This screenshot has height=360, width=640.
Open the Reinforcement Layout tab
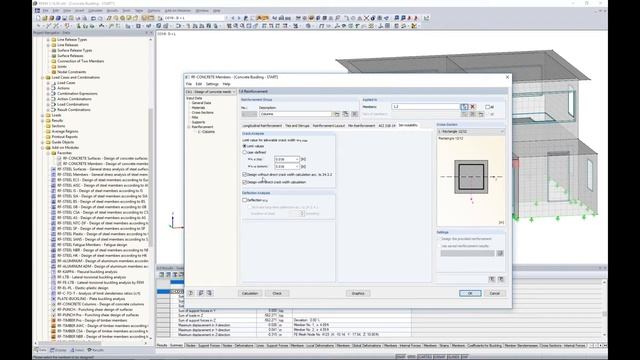coord(329,126)
